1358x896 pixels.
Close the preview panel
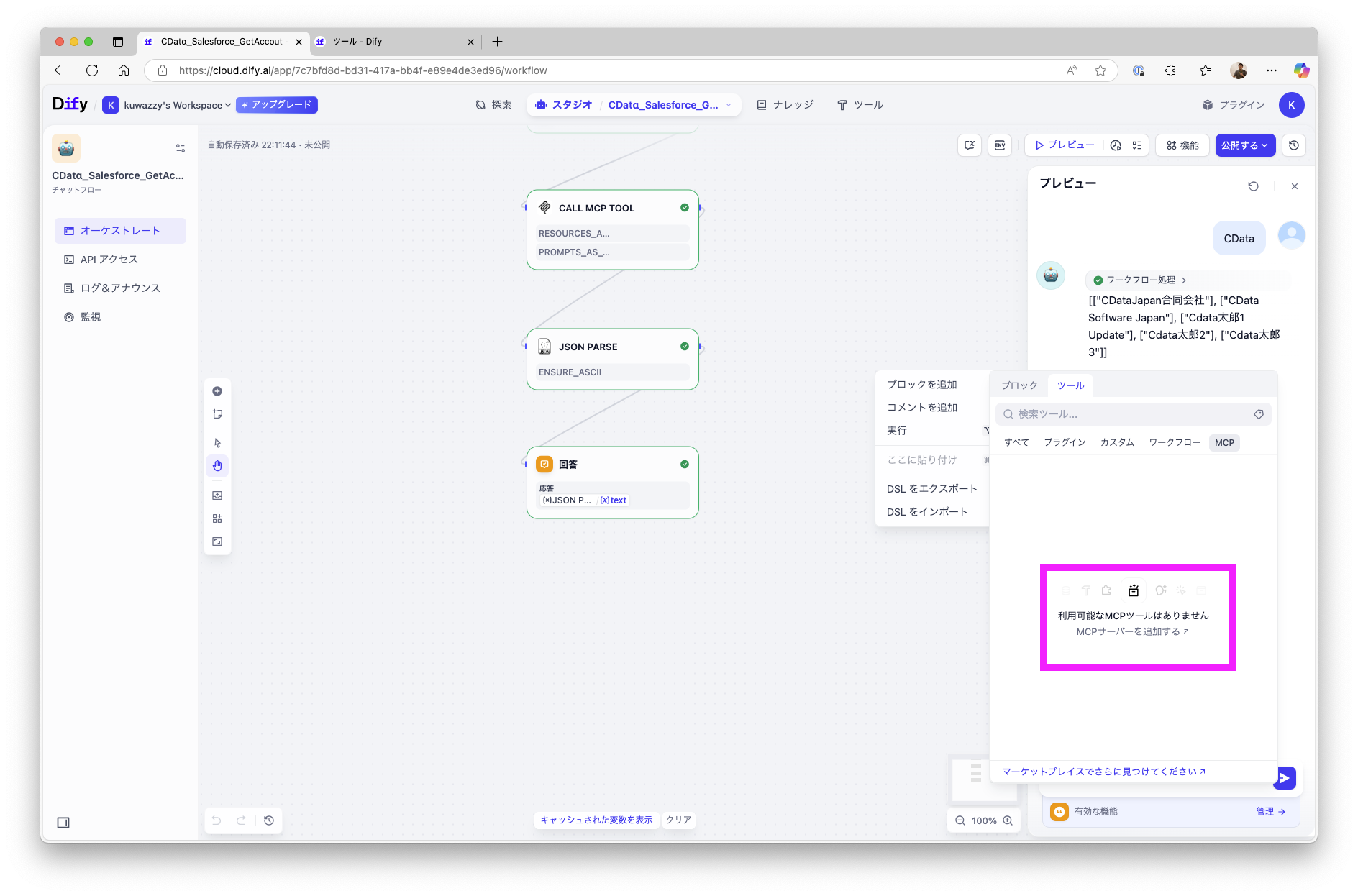pos(1295,186)
